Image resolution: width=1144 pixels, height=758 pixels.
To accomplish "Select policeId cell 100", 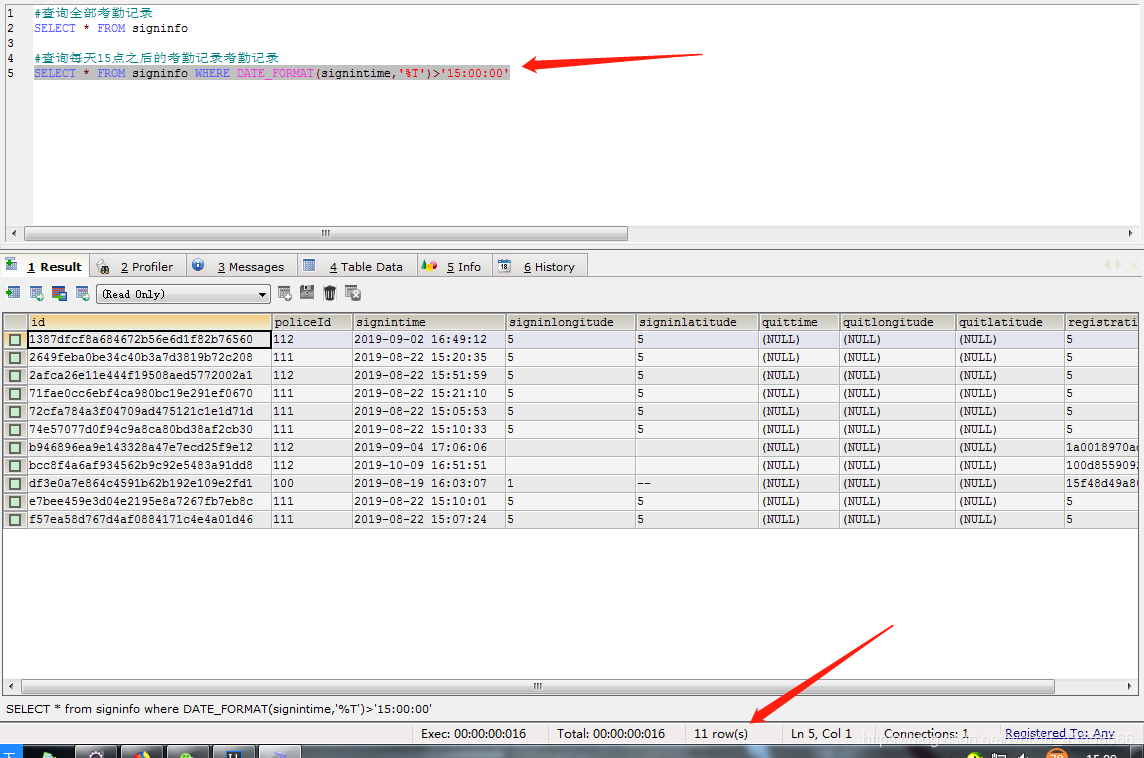I will point(312,484).
